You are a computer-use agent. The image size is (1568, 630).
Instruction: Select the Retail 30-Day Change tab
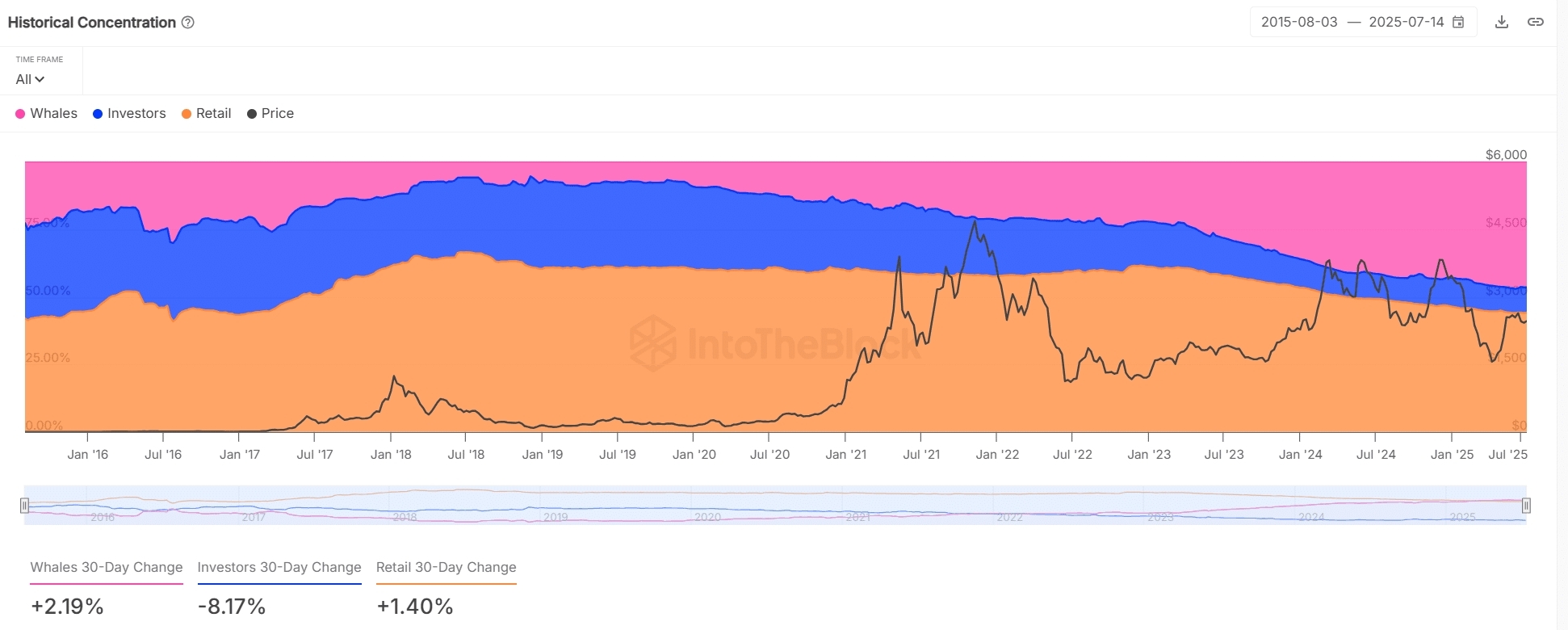click(x=446, y=567)
